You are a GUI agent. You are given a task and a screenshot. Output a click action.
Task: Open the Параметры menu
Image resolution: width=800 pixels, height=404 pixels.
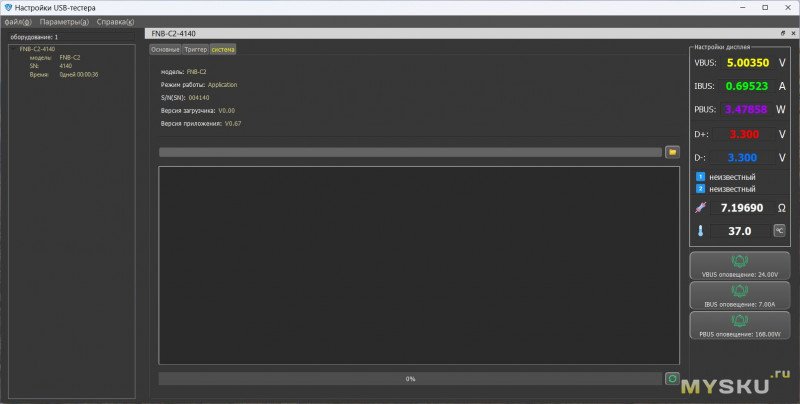64,21
